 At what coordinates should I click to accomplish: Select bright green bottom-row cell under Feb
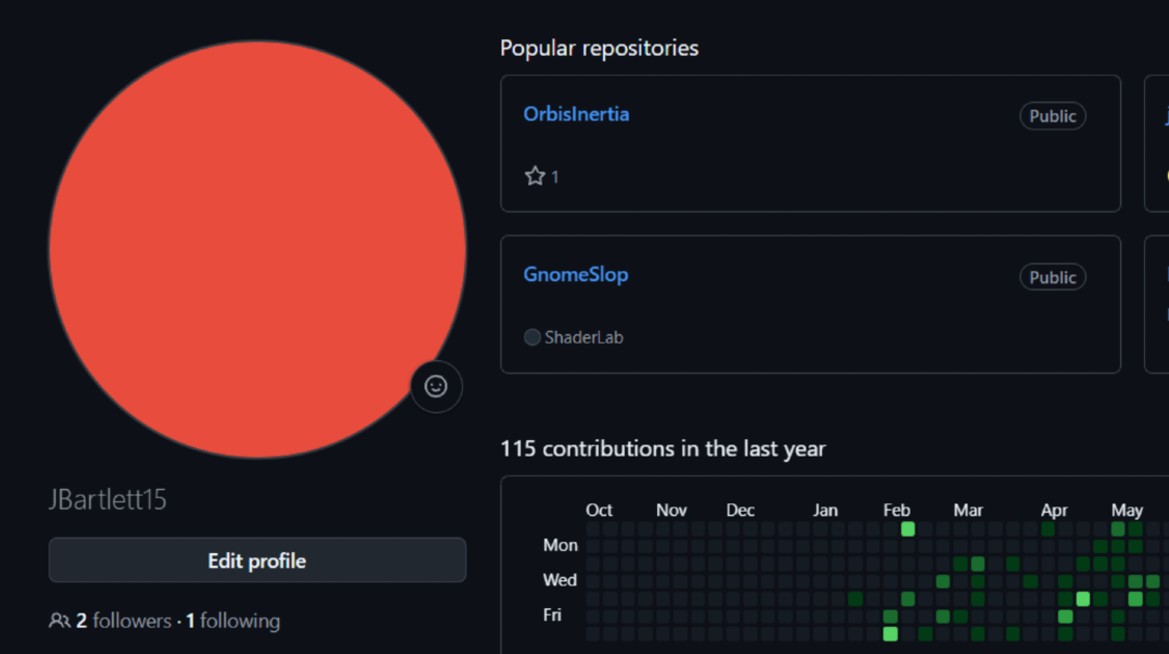tap(890, 634)
